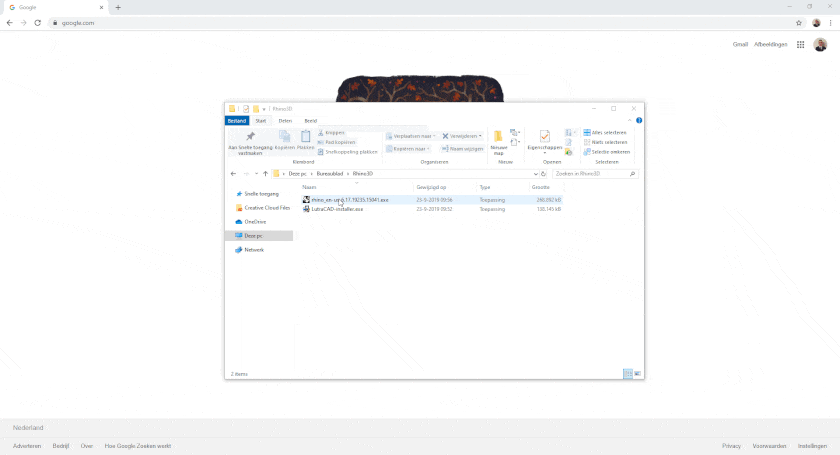Open a new Chrome tab
The width and height of the screenshot is (840, 455).
(118, 8)
